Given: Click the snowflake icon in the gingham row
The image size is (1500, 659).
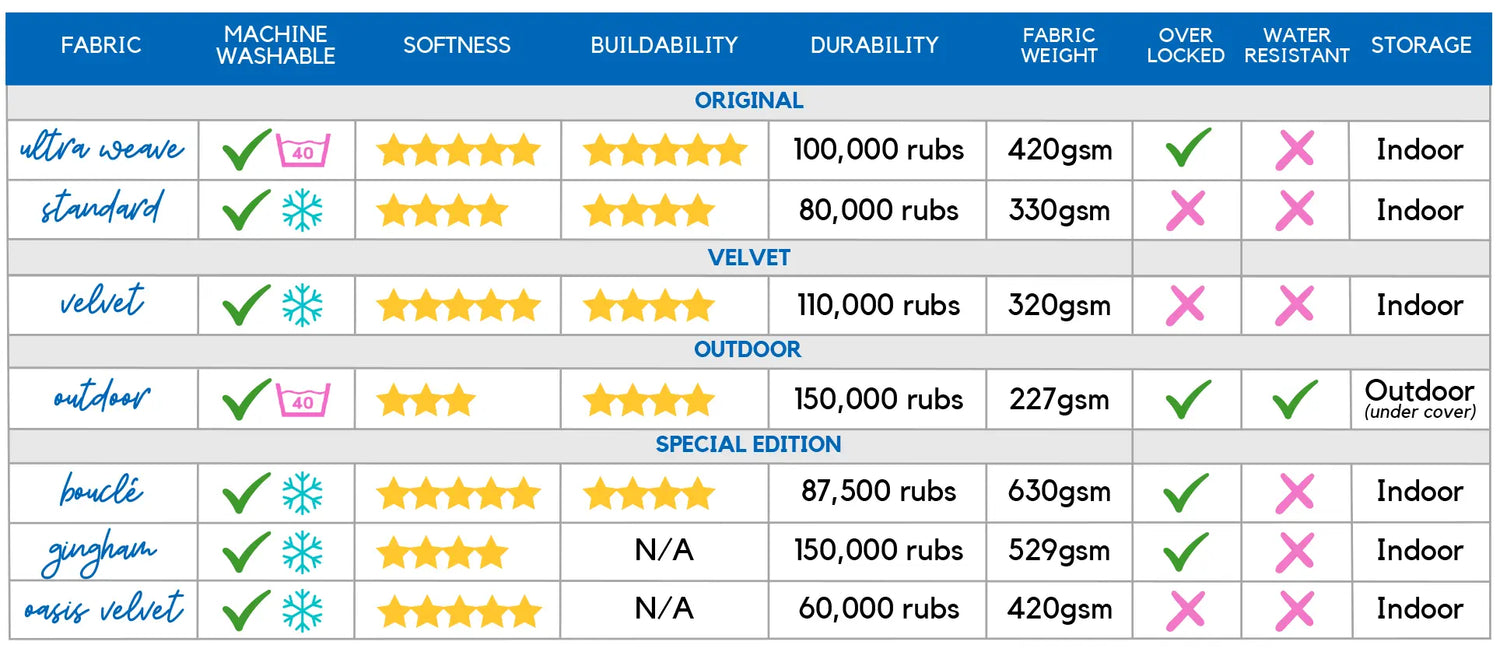Looking at the screenshot, I should (x=301, y=551).
